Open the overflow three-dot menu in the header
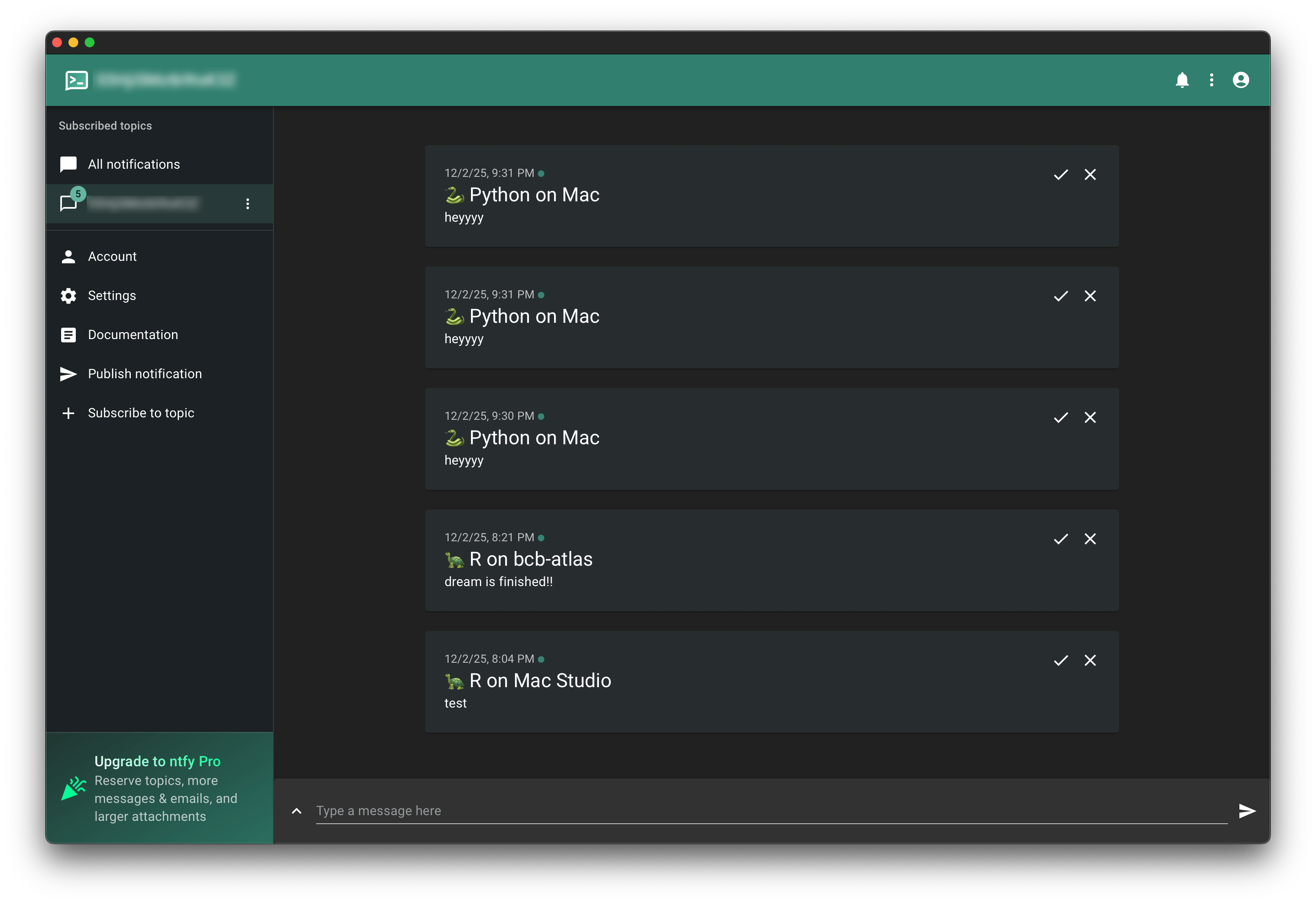Viewport: 1316px width, 904px height. 1211,80
